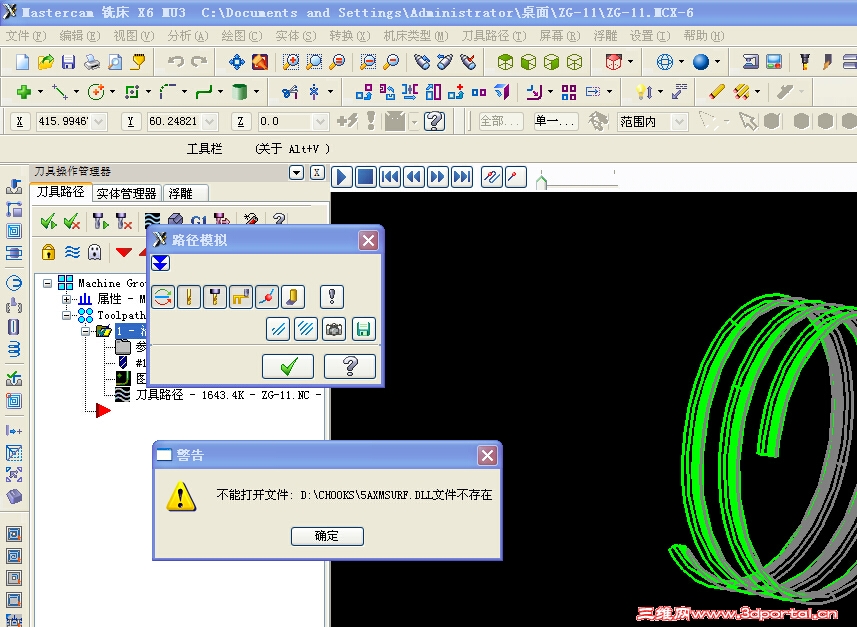Screen dimensions: 857x627
Task: Expand the 属性 tree node
Action: [x=64, y=299]
